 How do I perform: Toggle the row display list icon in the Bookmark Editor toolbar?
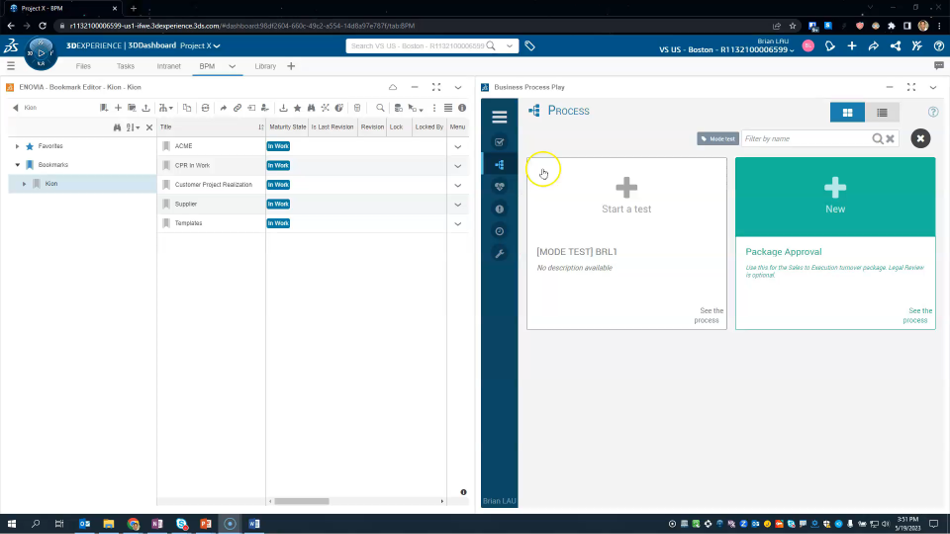[448, 108]
